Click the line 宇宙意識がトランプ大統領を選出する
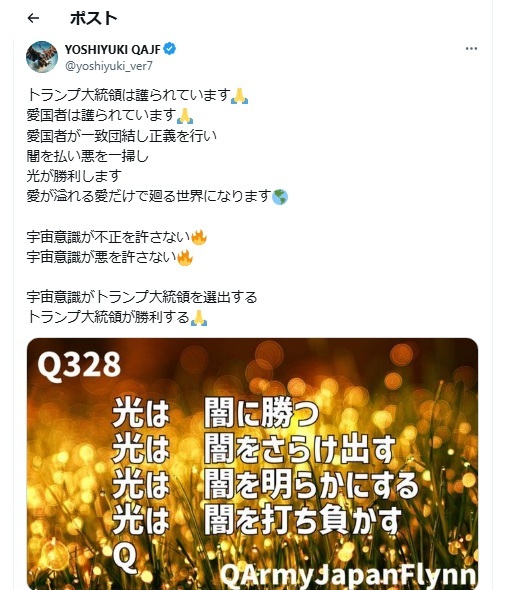Viewport: 505px width, 590px height. tap(142, 297)
